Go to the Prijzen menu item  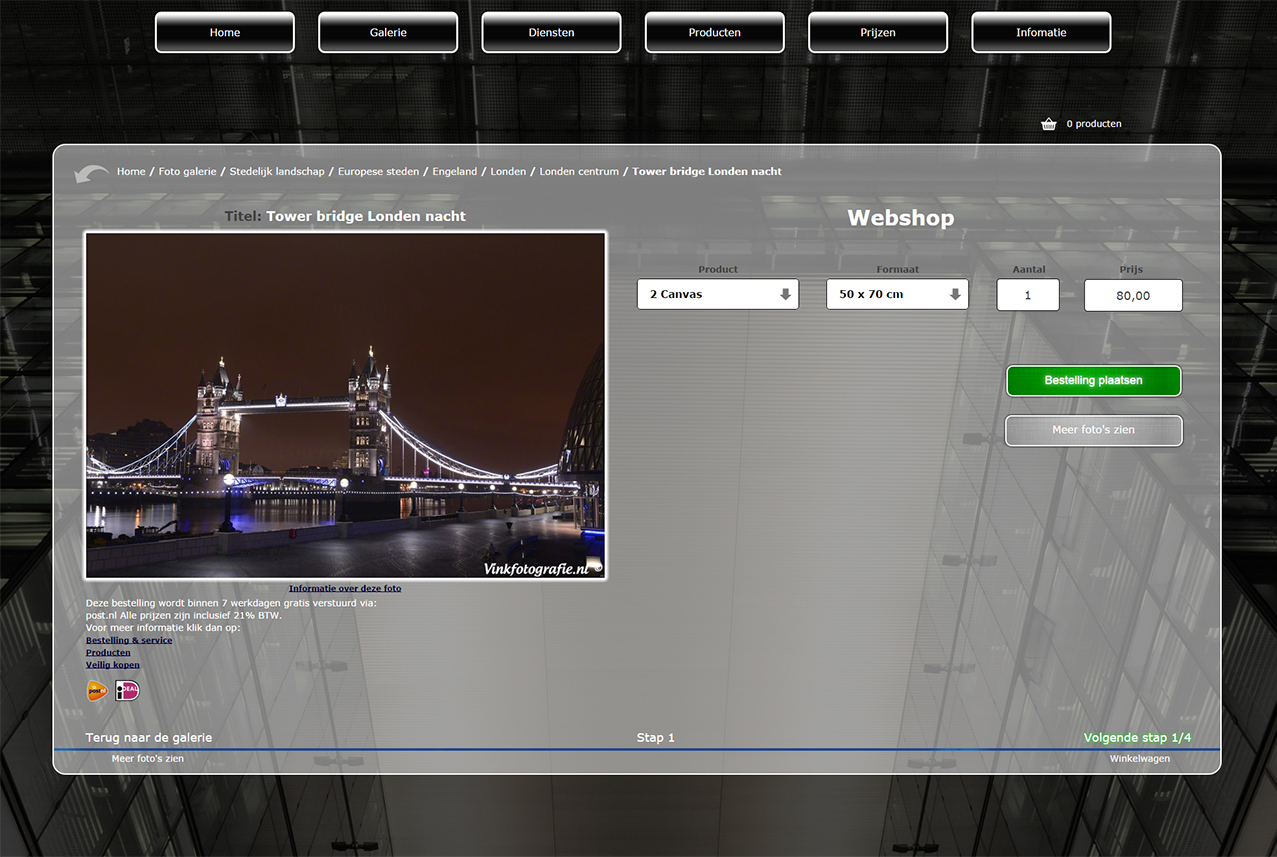[x=877, y=32]
